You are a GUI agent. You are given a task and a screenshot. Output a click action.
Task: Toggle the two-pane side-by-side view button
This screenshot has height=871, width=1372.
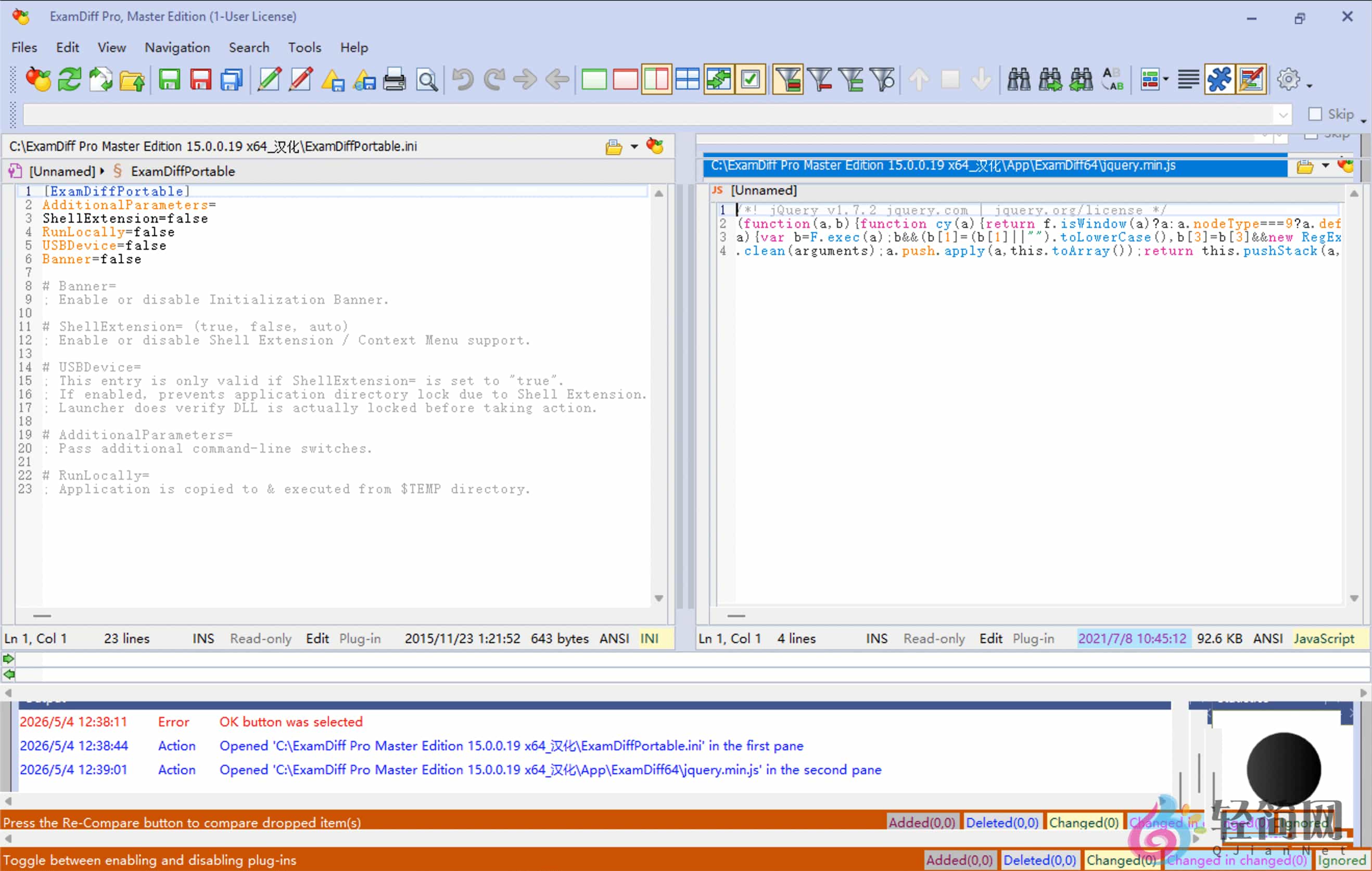656,80
